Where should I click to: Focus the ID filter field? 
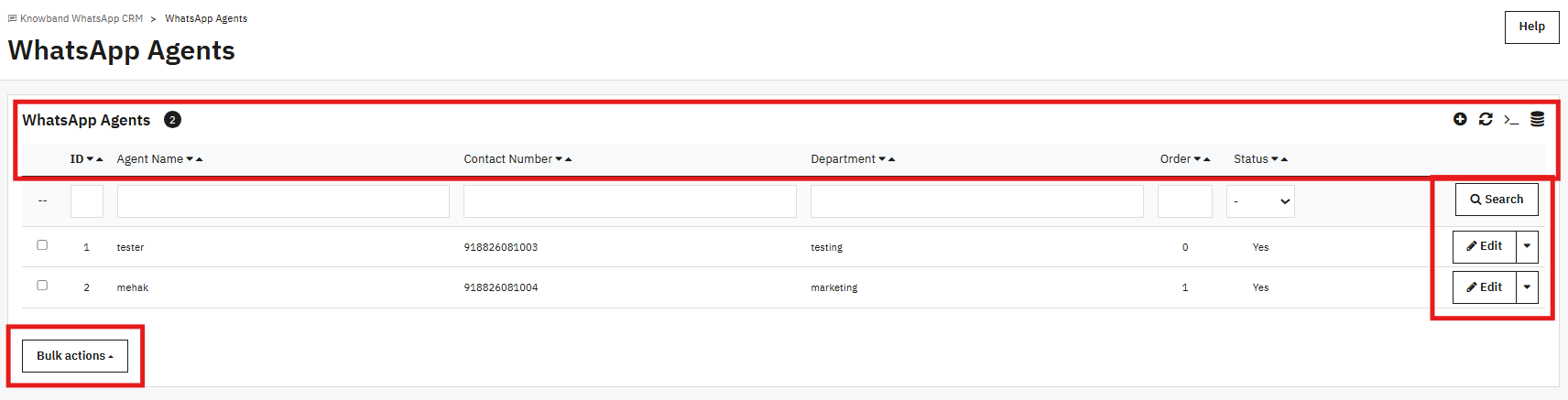(87, 201)
